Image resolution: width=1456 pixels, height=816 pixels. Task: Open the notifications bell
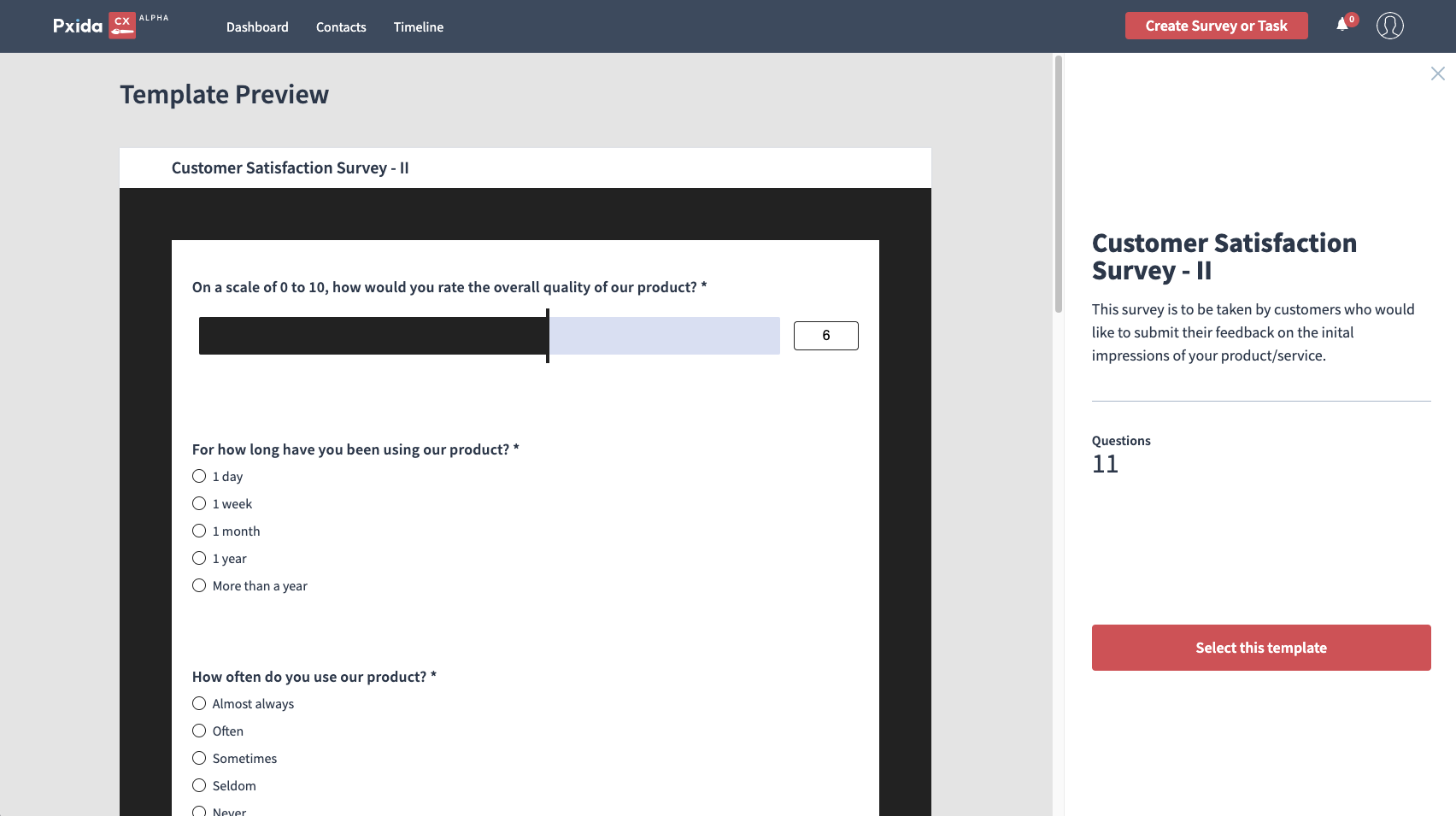[x=1342, y=26]
